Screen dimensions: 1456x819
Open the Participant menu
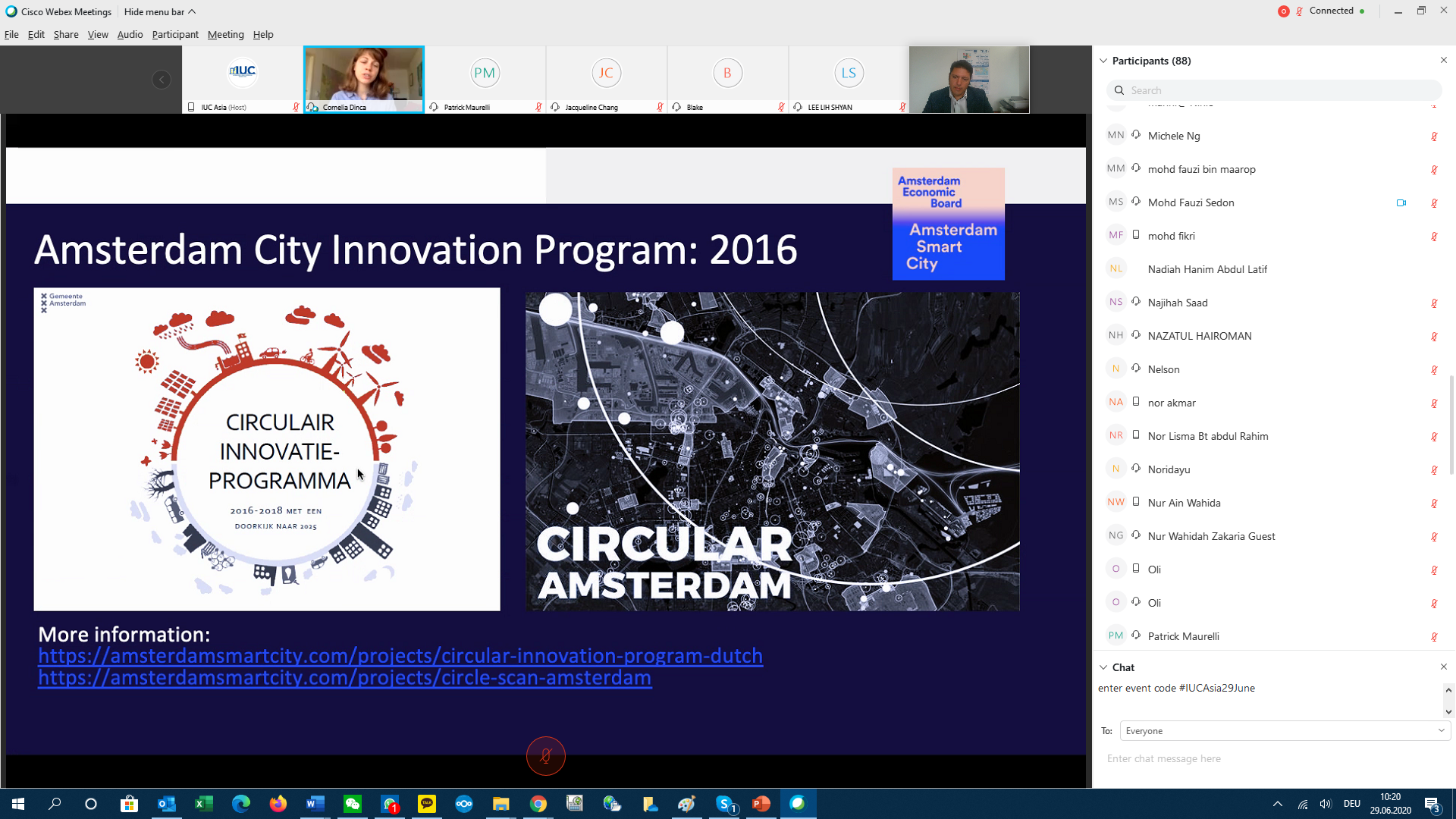pos(174,35)
